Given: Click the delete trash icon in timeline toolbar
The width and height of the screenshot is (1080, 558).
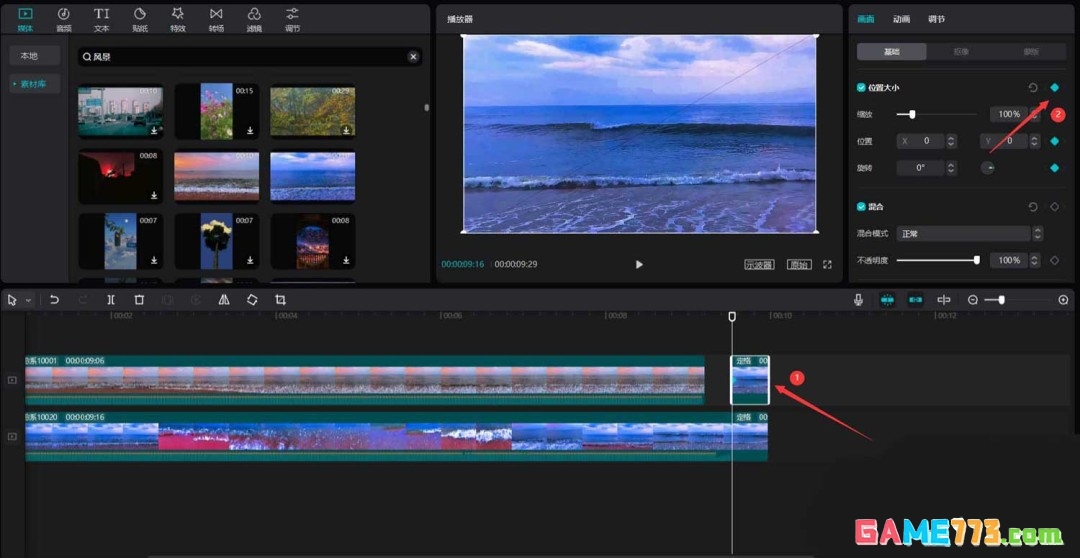Looking at the screenshot, I should coord(139,300).
